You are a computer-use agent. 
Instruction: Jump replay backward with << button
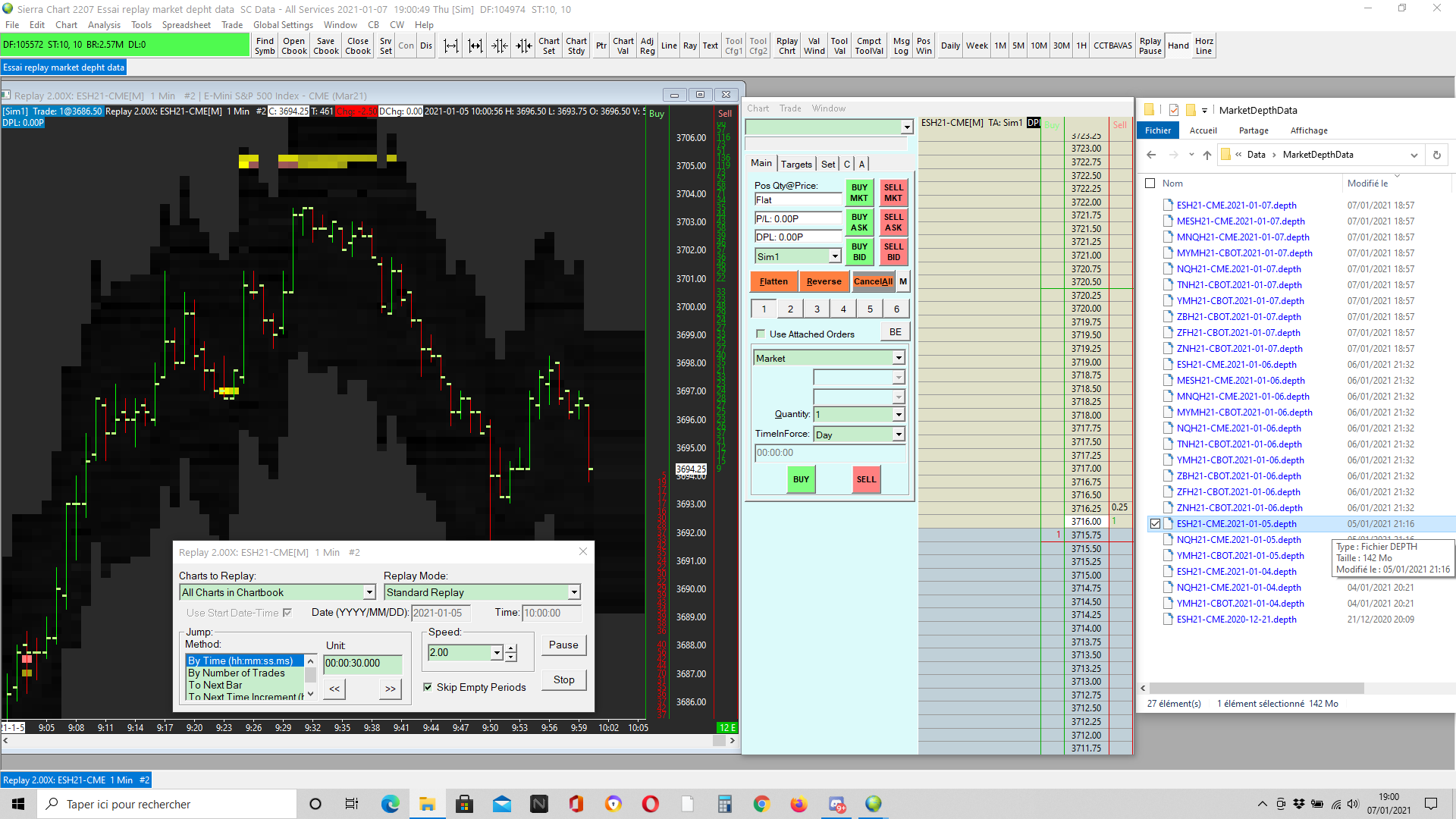click(334, 689)
